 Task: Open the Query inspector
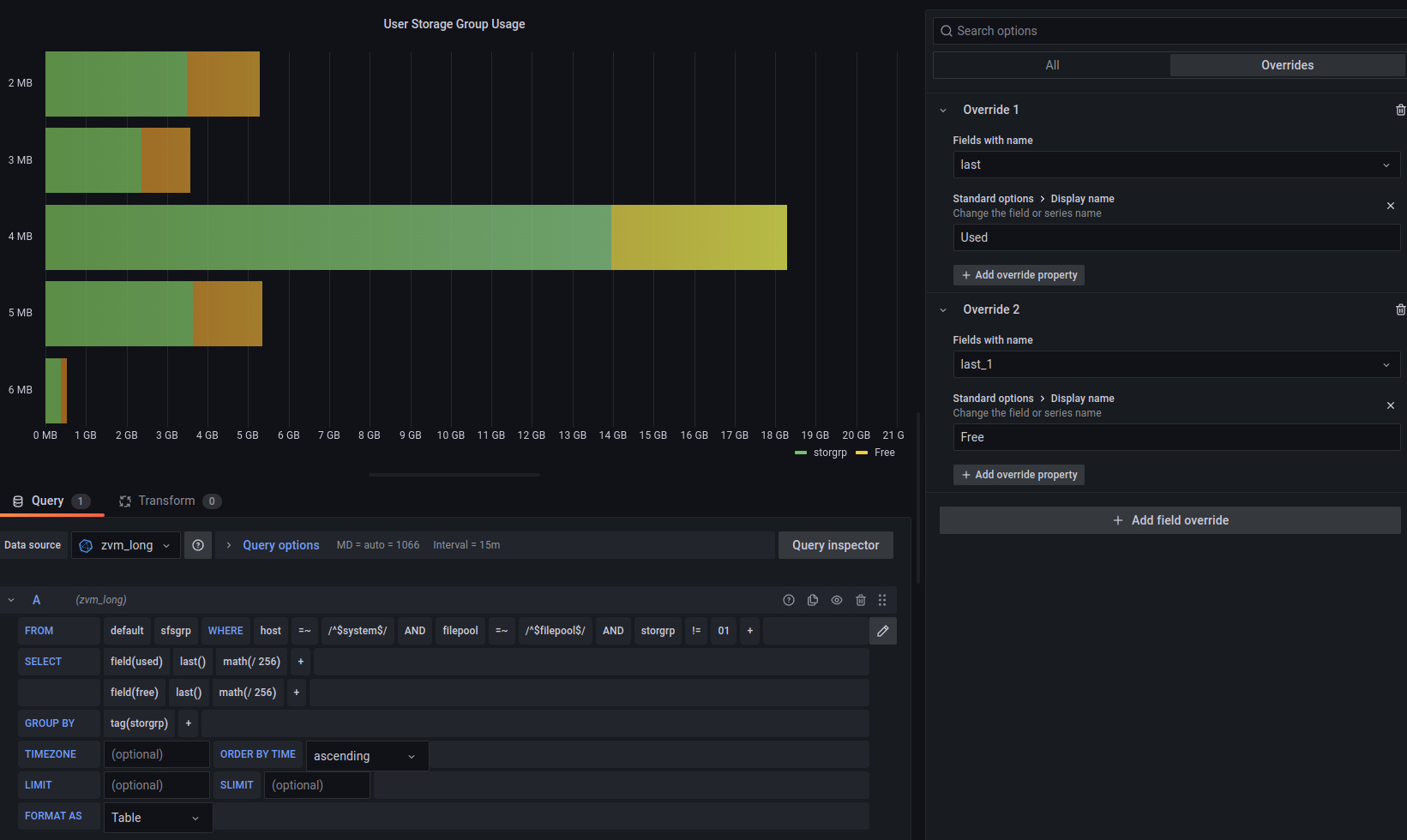click(835, 545)
